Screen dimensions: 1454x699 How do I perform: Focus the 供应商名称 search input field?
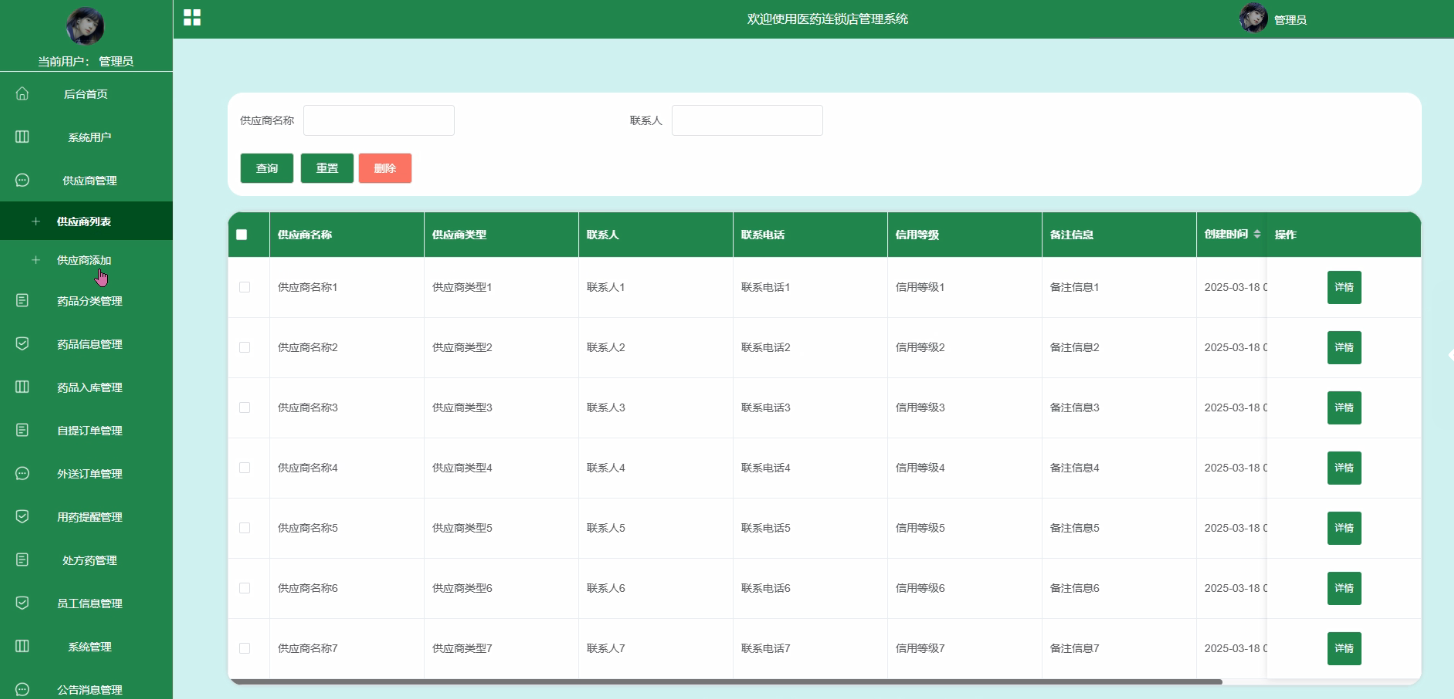[x=379, y=120]
